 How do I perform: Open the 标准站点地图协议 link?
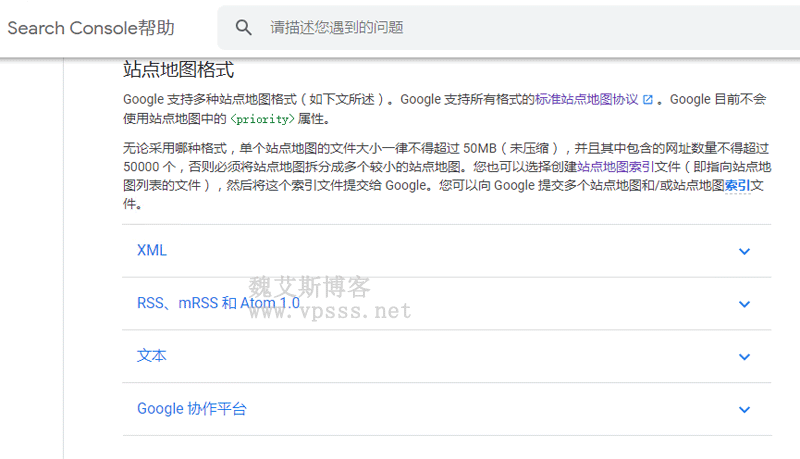(587, 99)
